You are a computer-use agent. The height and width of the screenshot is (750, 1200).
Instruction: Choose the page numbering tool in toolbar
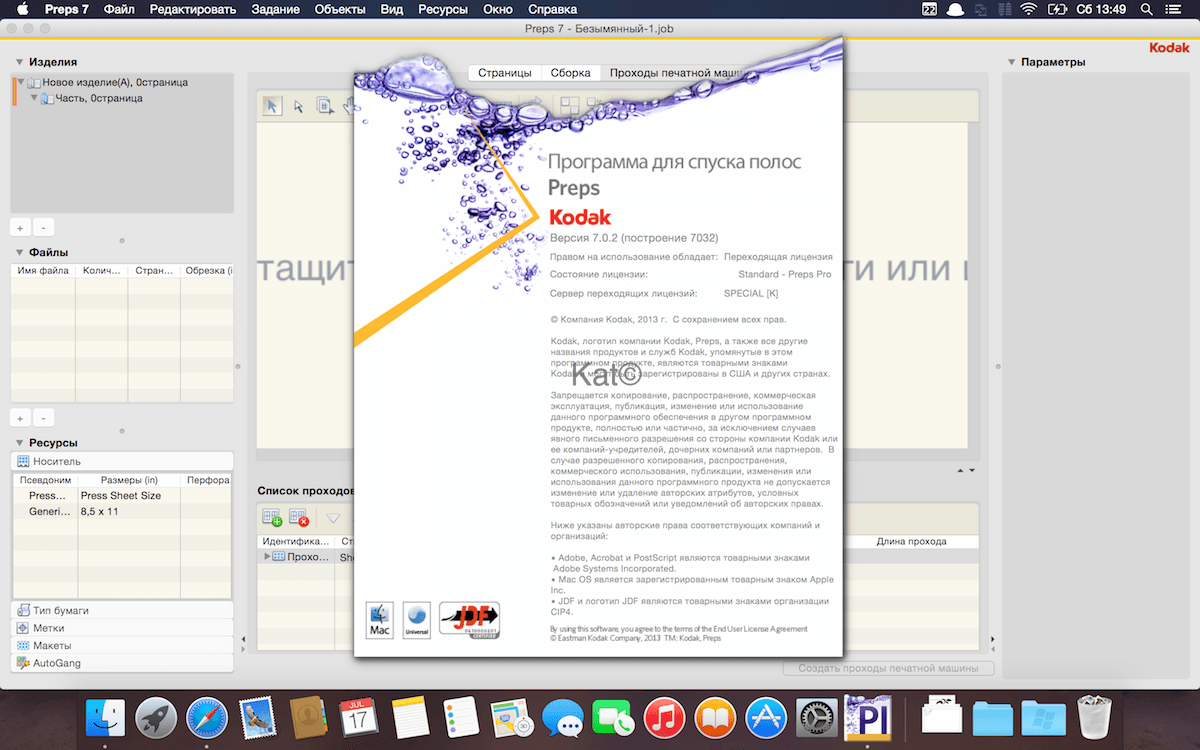[x=325, y=106]
